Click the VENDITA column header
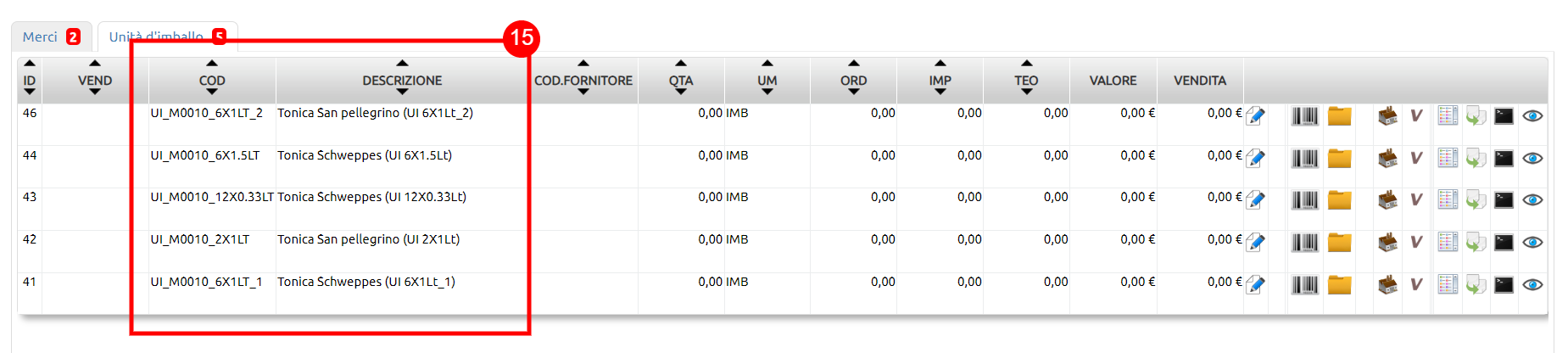This screenshot has height=353, width=1568. pos(1200,81)
